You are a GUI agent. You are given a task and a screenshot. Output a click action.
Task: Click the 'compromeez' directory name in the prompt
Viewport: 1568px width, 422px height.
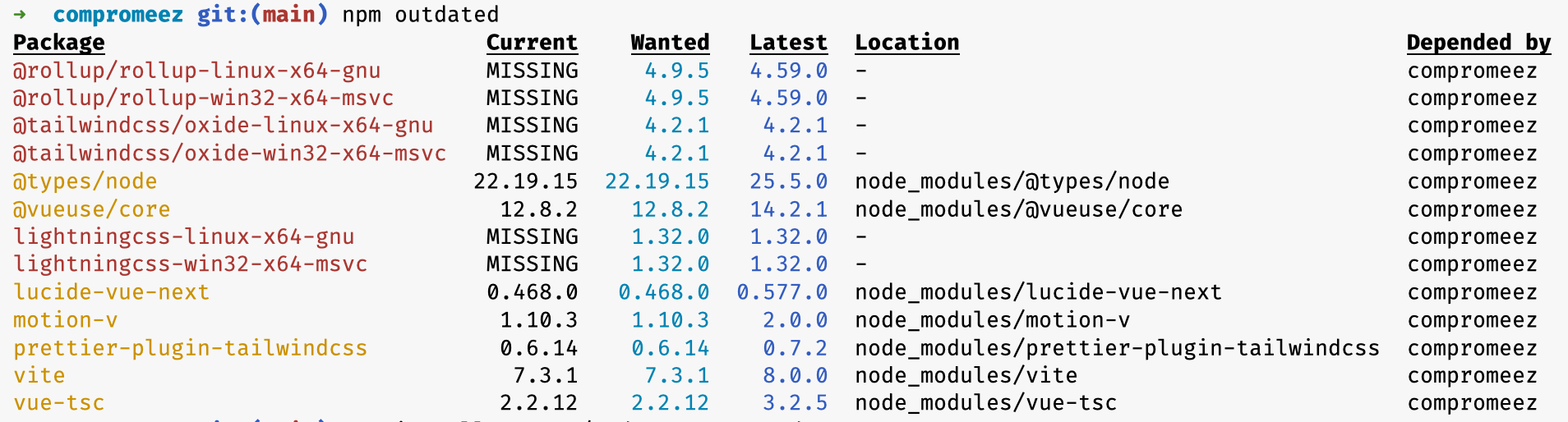coord(118,15)
